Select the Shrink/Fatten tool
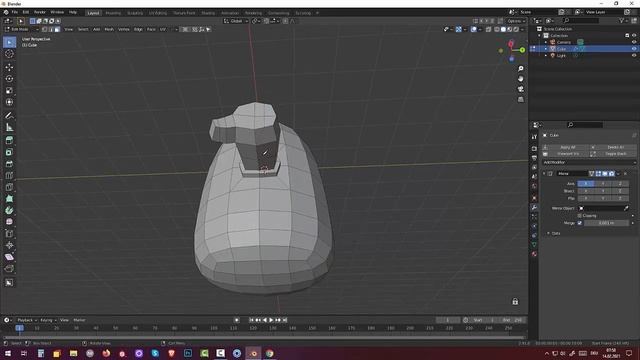This screenshot has width=640, height=360. (9, 245)
